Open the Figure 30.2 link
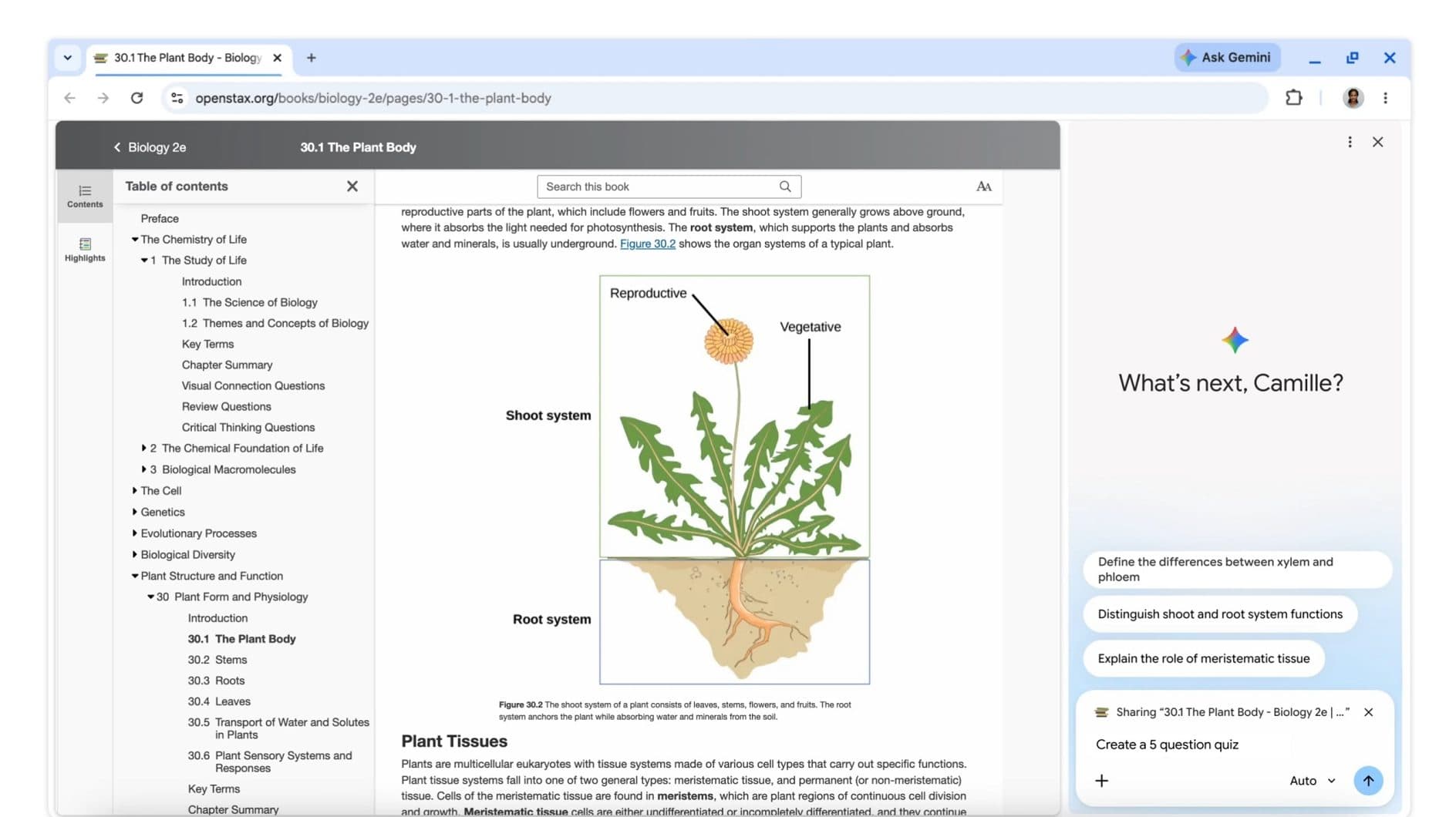 (x=648, y=244)
